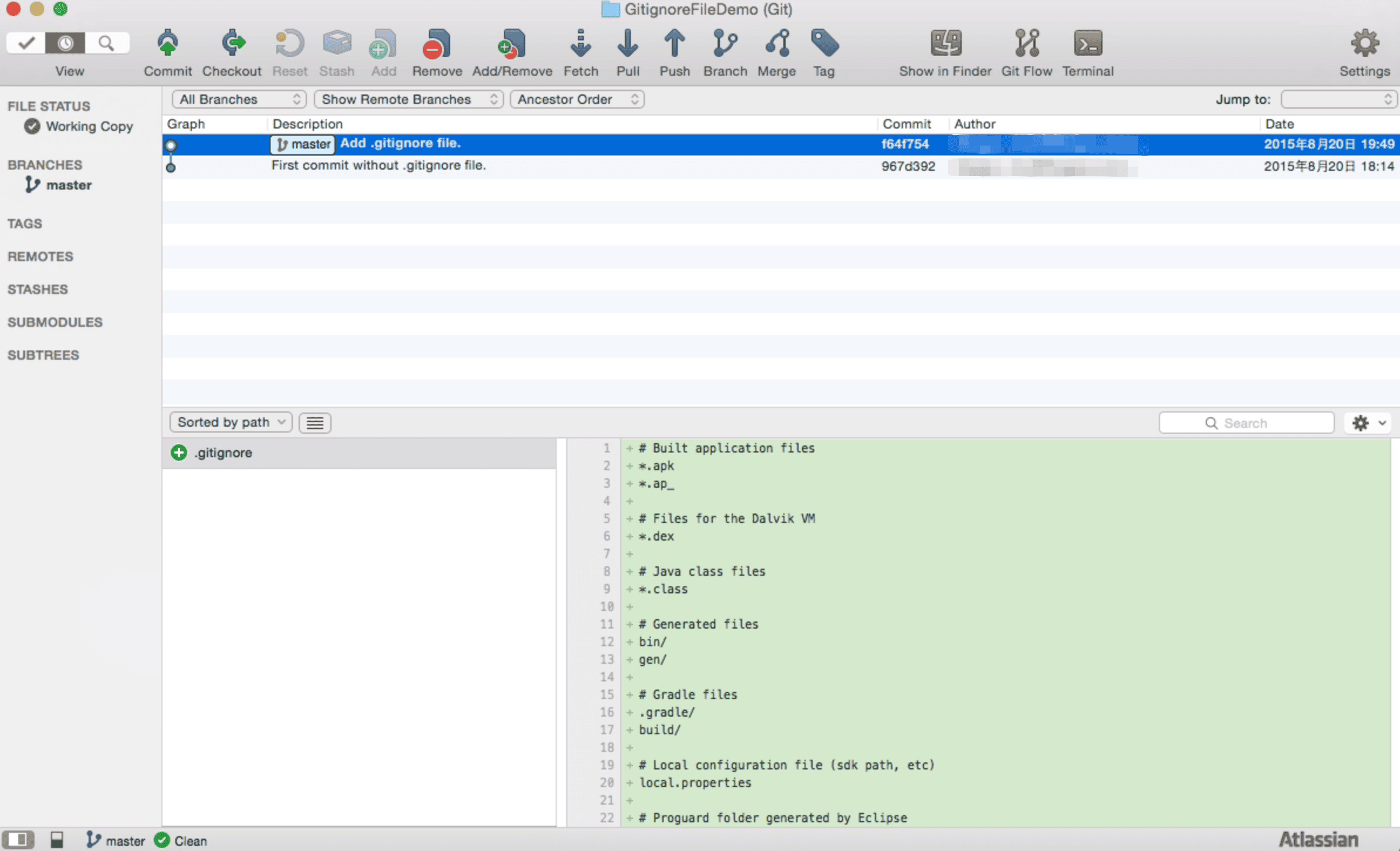Open the Settings gear
The width and height of the screenshot is (1400, 851).
click(1365, 43)
